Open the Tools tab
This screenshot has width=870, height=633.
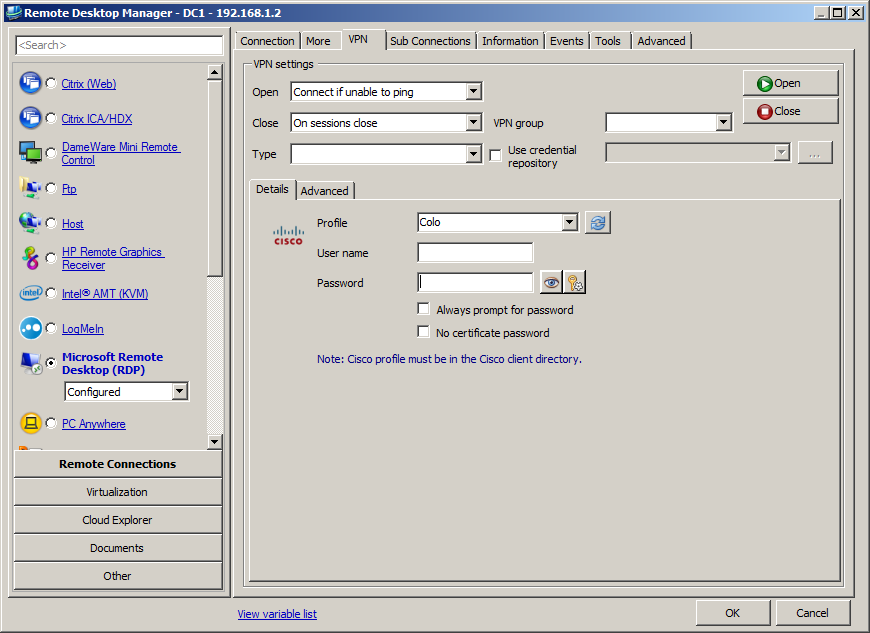click(608, 41)
